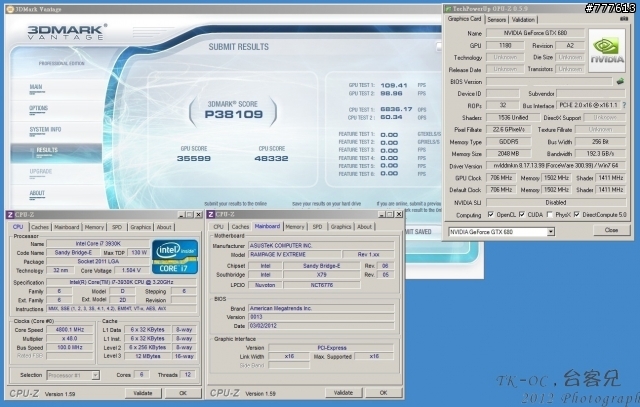Click the empty BIOS Version field in GPU-Z
This screenshot has width=640, height=407.
point(549,82)
